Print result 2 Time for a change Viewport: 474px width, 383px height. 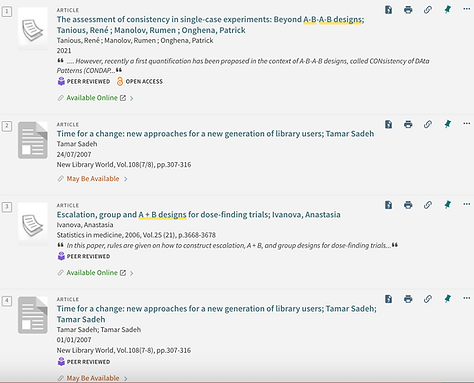tap(408, 124)
